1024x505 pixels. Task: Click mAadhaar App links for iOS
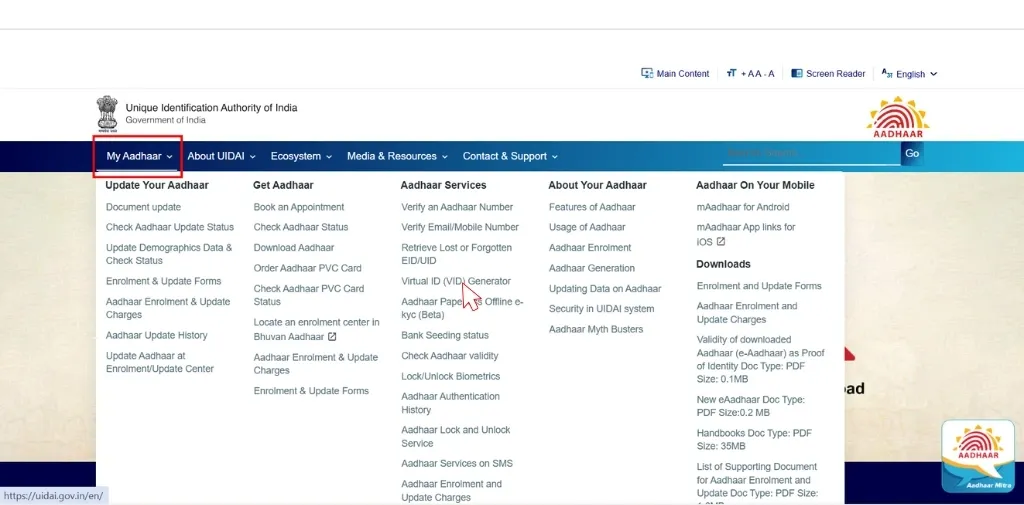pyautogui.click(x=746, y=234)
